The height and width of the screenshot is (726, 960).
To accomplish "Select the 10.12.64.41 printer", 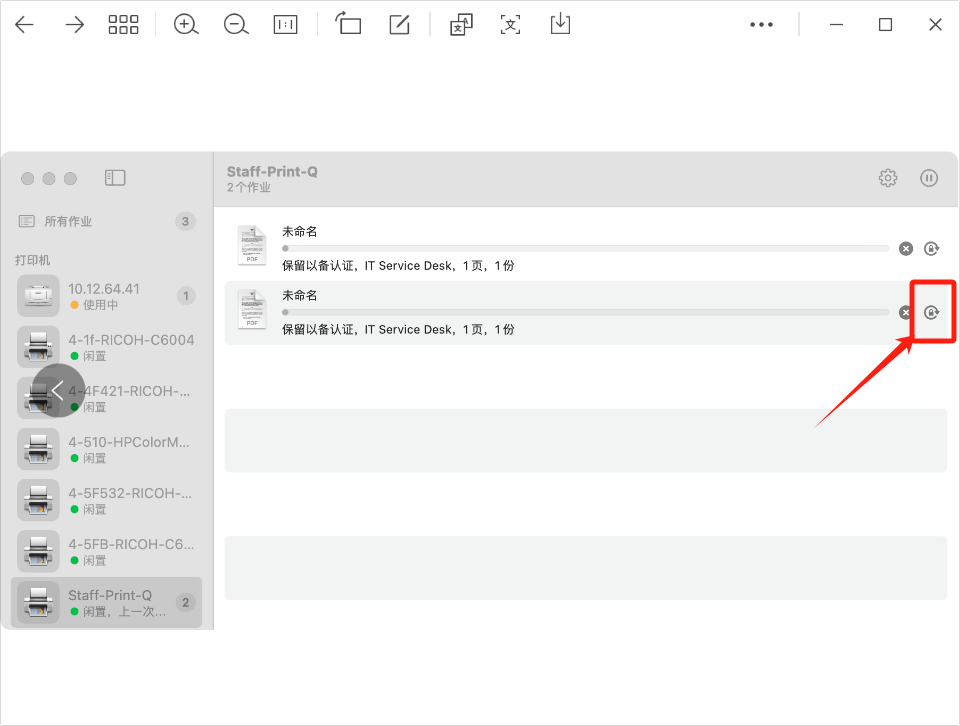I will 107,295.
